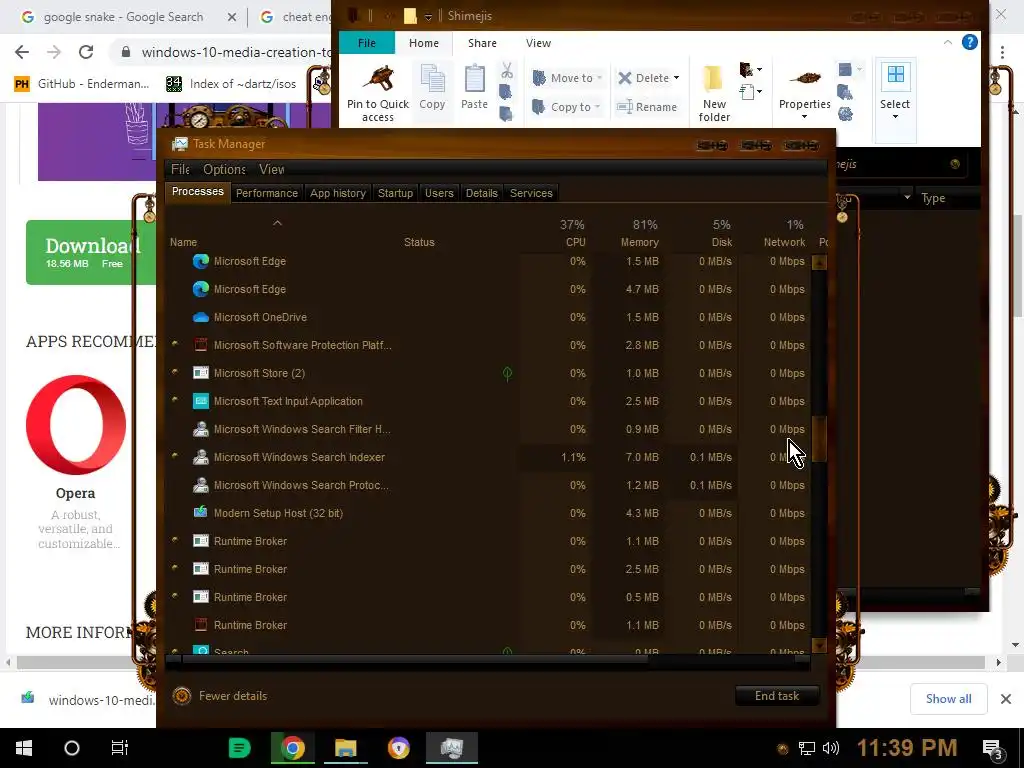This screenshot has height=768, width=1024.
Task: Open Index of ~dartz/isos bookmark
Action: coord(231,84)
